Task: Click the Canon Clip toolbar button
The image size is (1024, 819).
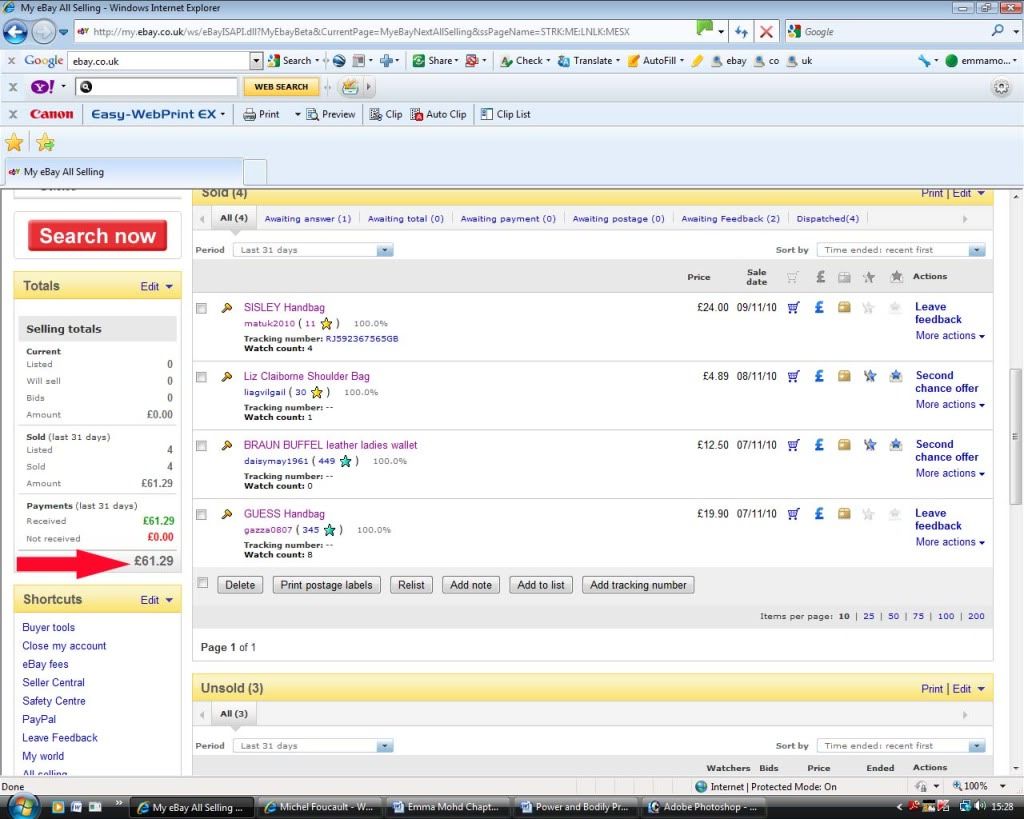Action: pos(386,114)
